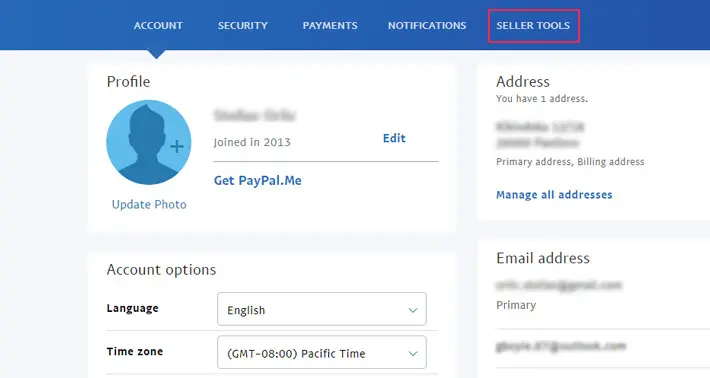Select the highlighted Seller Tools tab

point(533,26)
